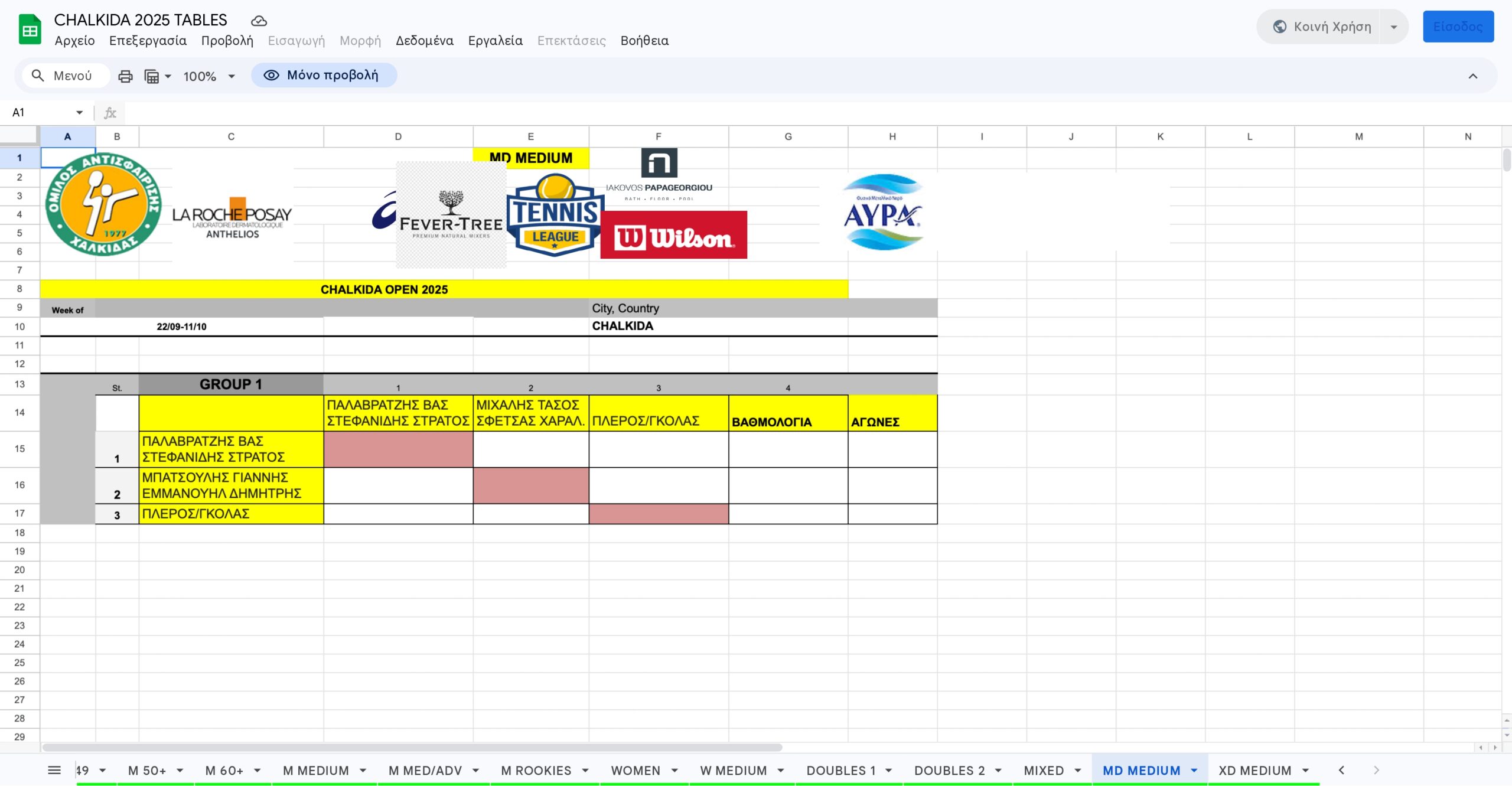Click the name box showing A1

(x=41, y=112)
